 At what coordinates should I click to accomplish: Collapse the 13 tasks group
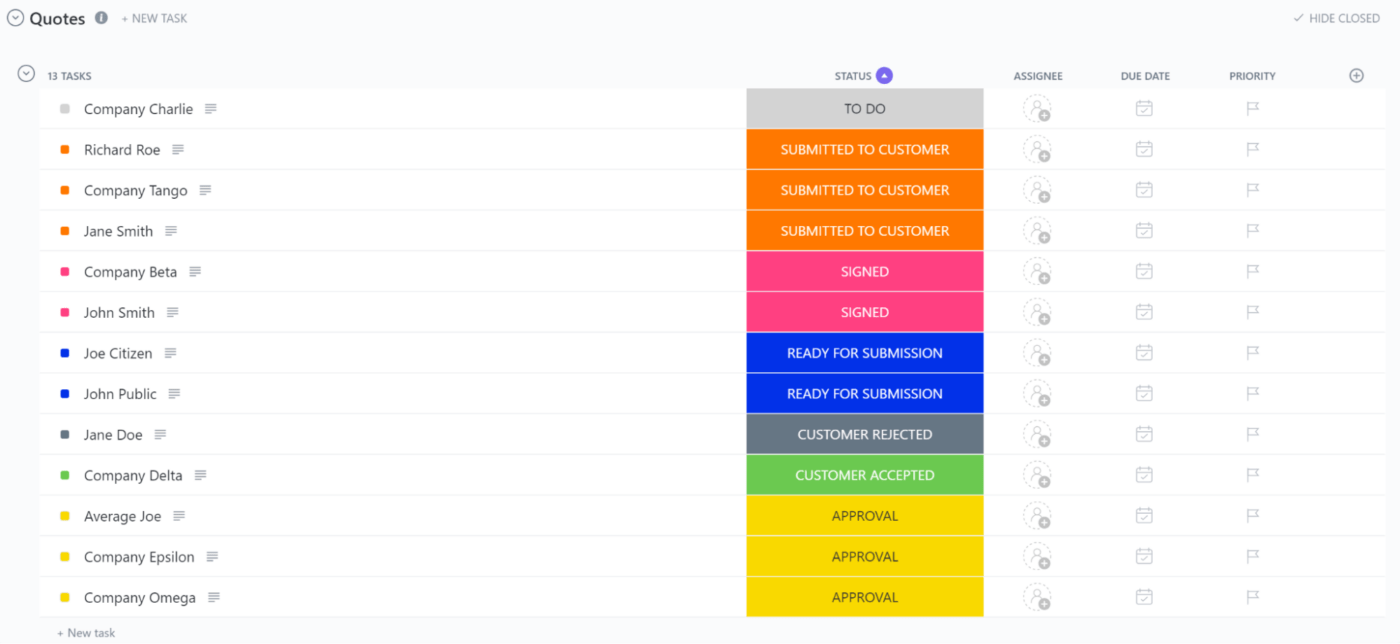[x=27, y=74]
